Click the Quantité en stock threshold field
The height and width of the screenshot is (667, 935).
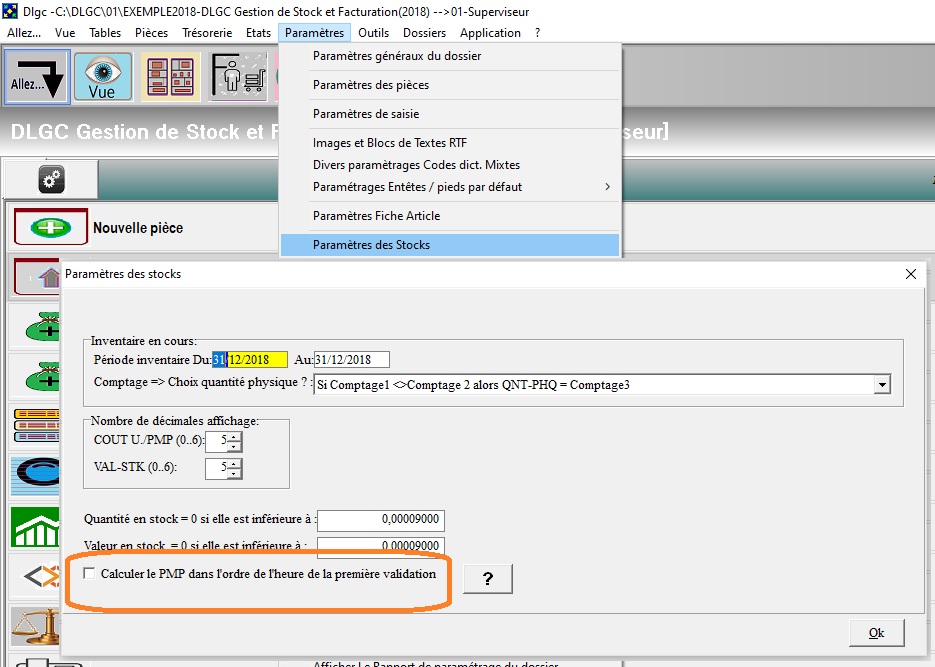coord(381,520)
